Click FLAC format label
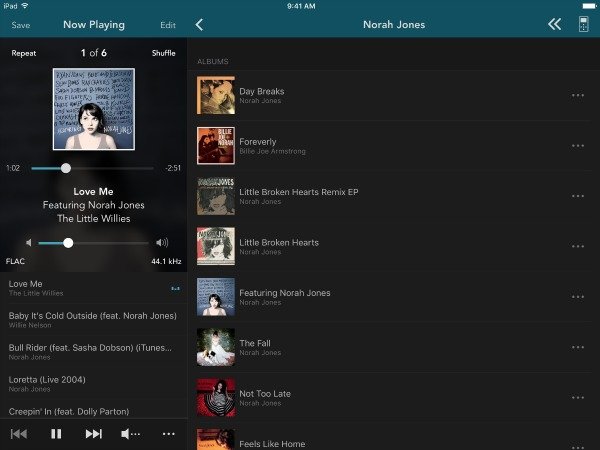Image resolution: width=600 pixels, height=450 pixels. (15, 261)
